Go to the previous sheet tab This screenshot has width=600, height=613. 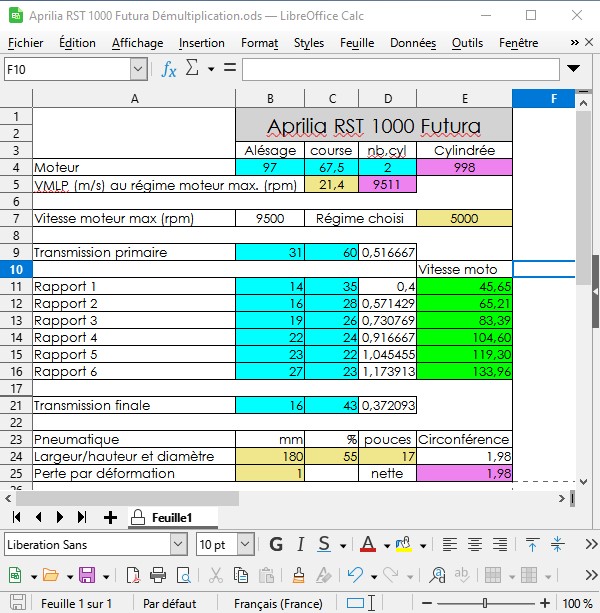tap(38, 517)
